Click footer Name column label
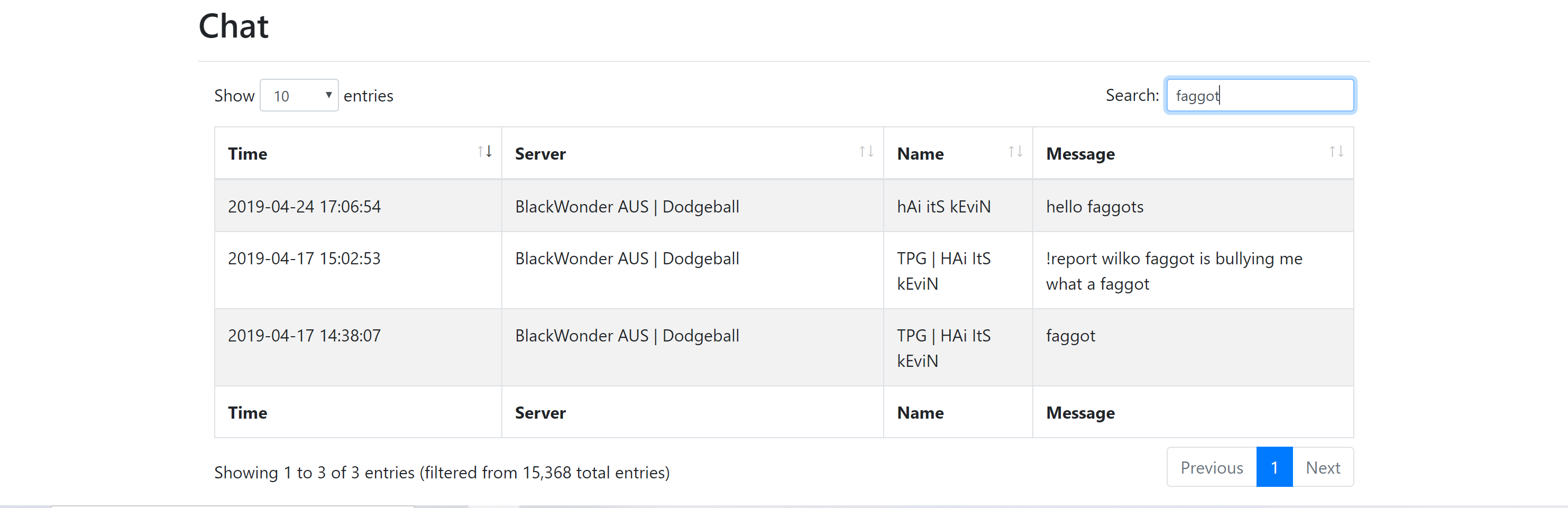Screen dimensions: 1568x508 tap(920, 413)
